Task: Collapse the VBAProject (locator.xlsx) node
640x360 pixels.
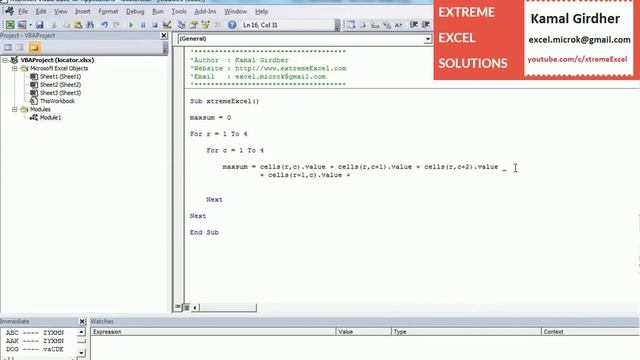Action: coord(5,60)
